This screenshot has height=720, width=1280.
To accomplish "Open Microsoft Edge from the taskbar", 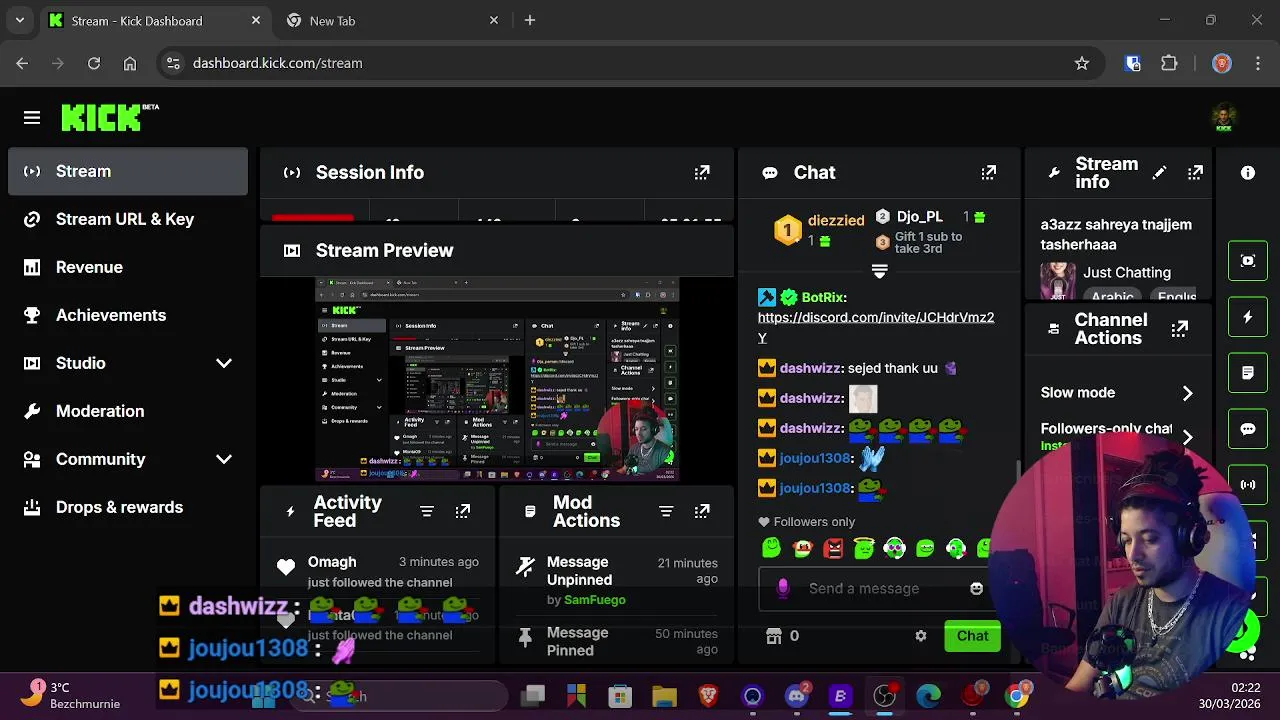I will click(929, 696).
